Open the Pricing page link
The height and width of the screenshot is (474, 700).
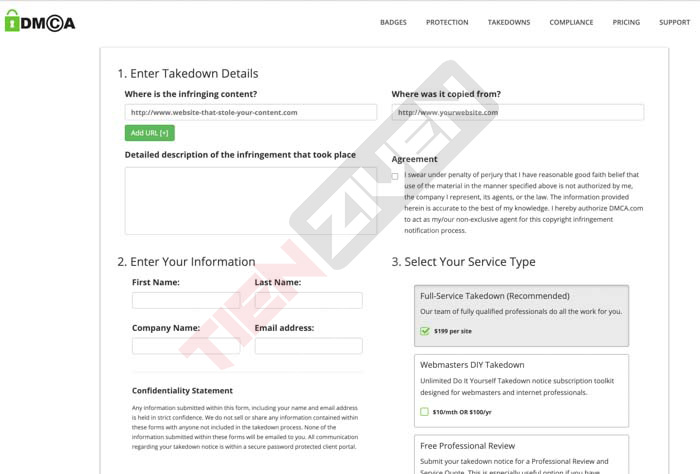click(626, 22)
